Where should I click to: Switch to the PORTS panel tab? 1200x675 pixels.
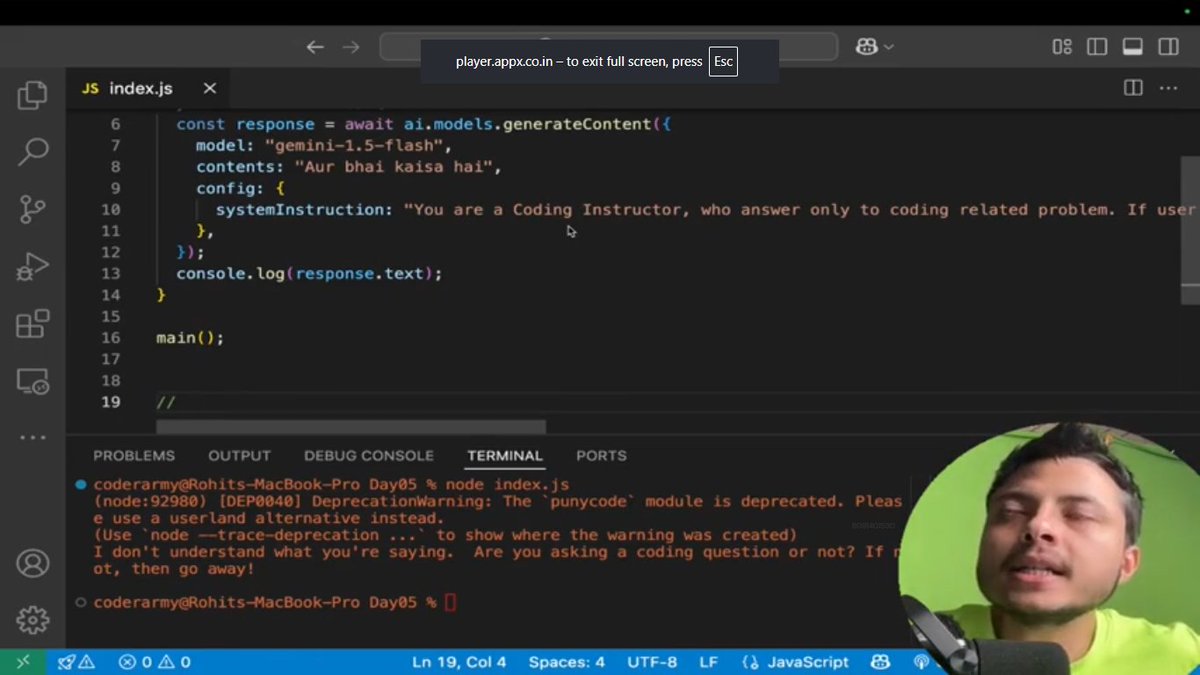(x=601, y=455)
